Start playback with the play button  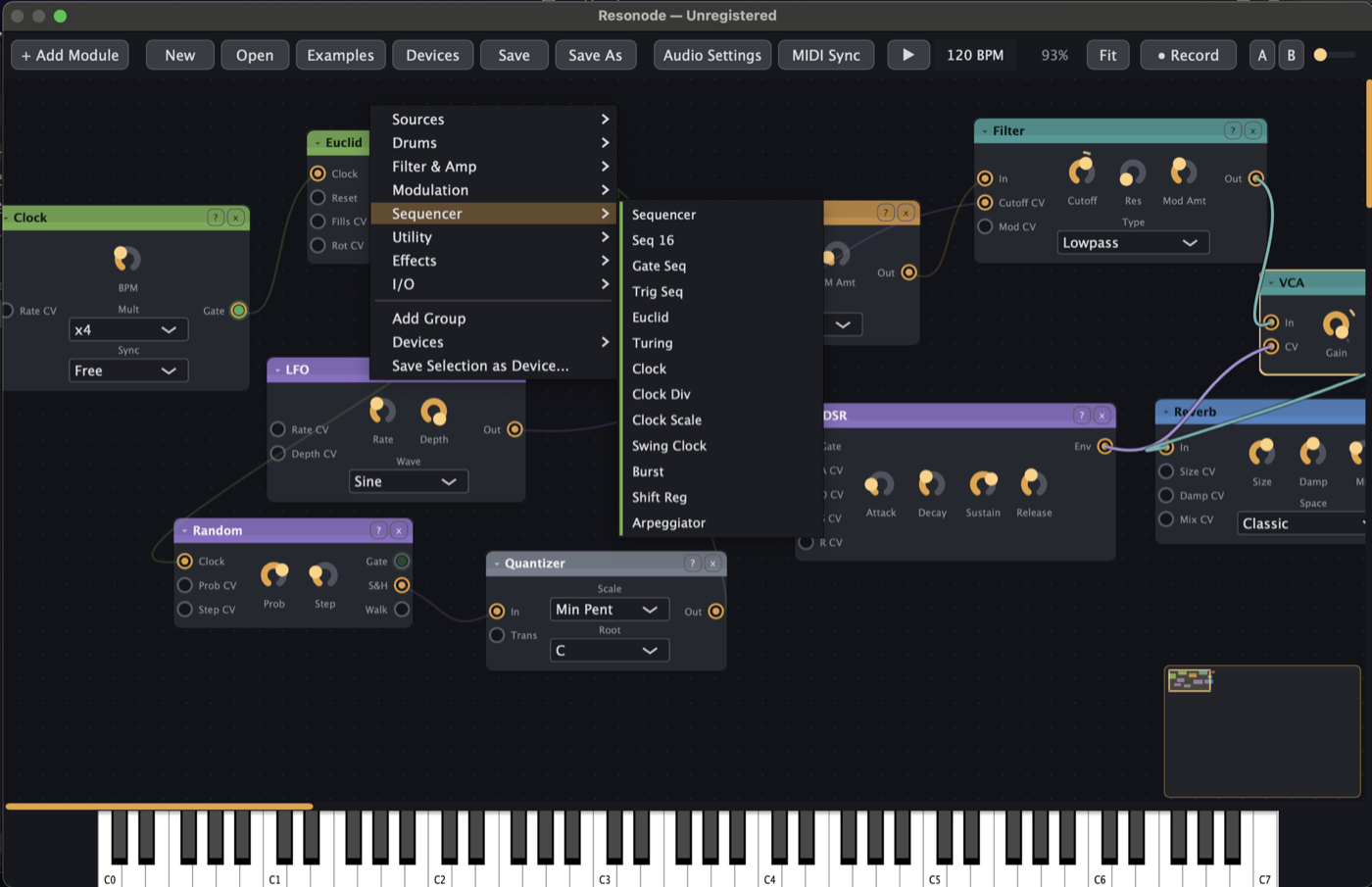tap(908, 55)
